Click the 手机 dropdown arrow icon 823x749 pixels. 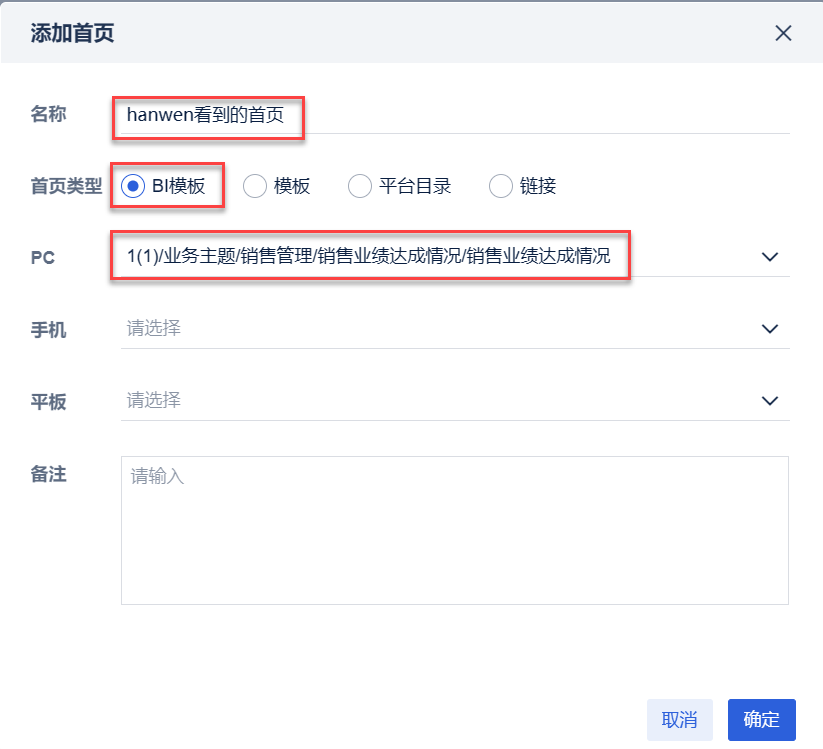tap(770, 329)
